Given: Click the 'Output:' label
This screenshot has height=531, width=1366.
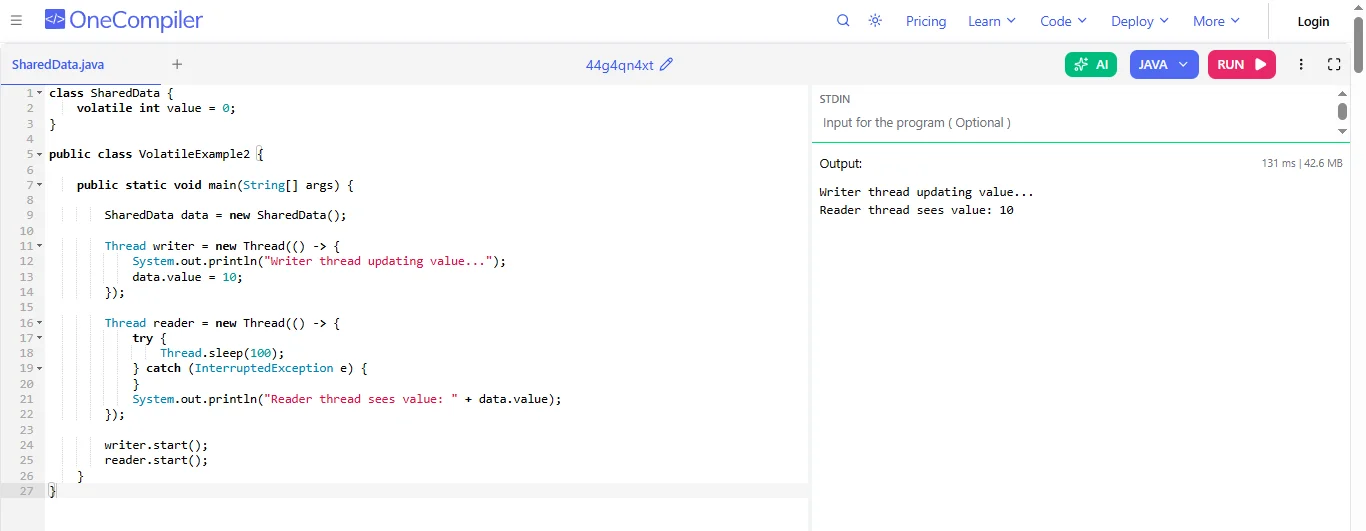Looking at the screenshot, I should click(x=840, y=163).
